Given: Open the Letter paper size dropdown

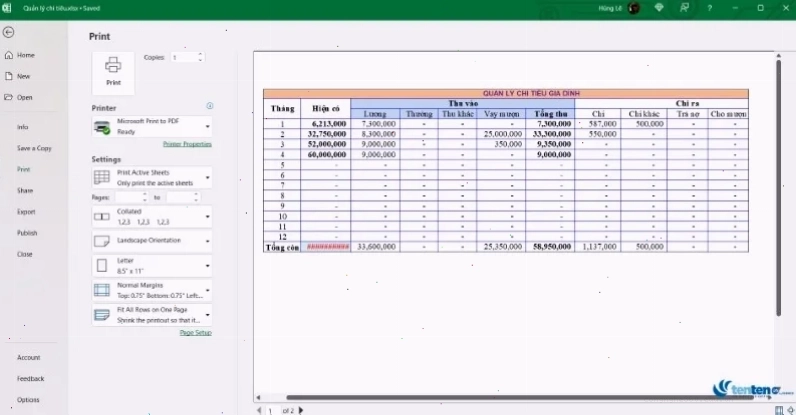Looking at the screenshot, I should (x=152, y=266).
